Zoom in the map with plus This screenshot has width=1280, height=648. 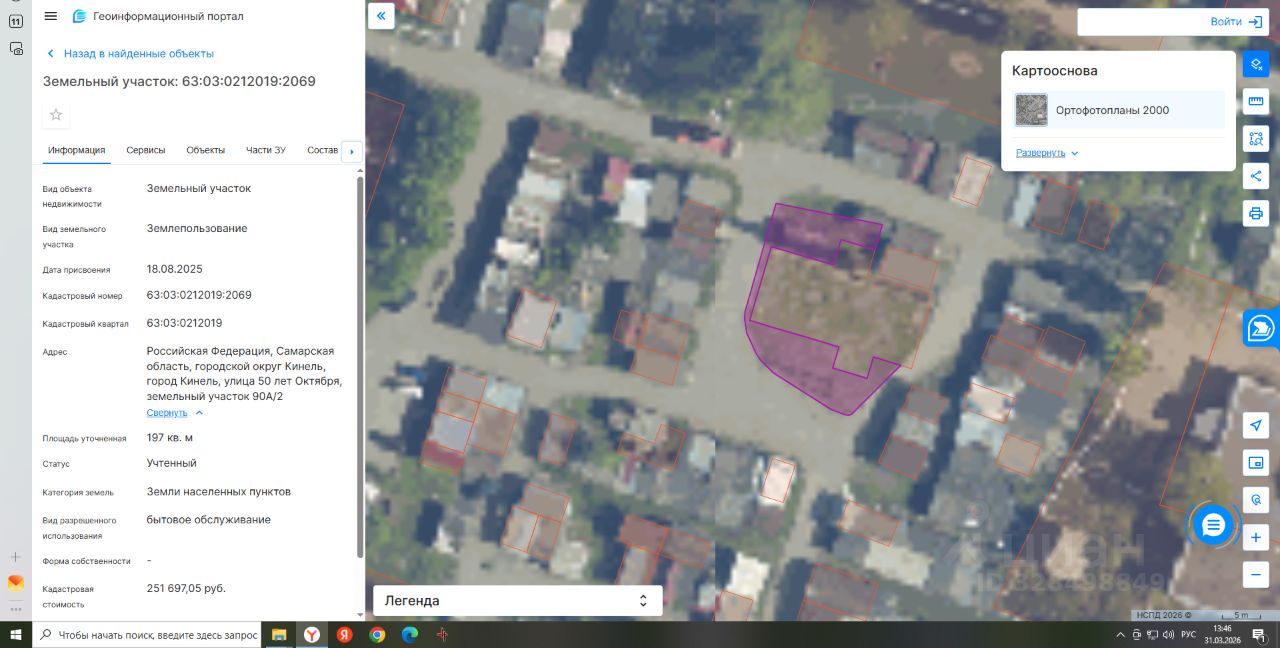pyautogui.click(x=1256, y=537)
